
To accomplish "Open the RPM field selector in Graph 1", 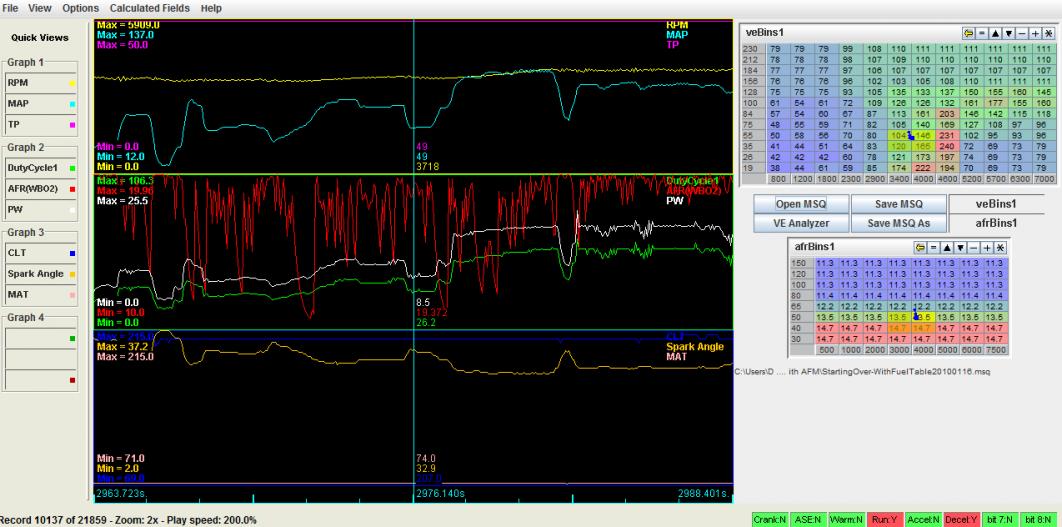I will [40, 83].
